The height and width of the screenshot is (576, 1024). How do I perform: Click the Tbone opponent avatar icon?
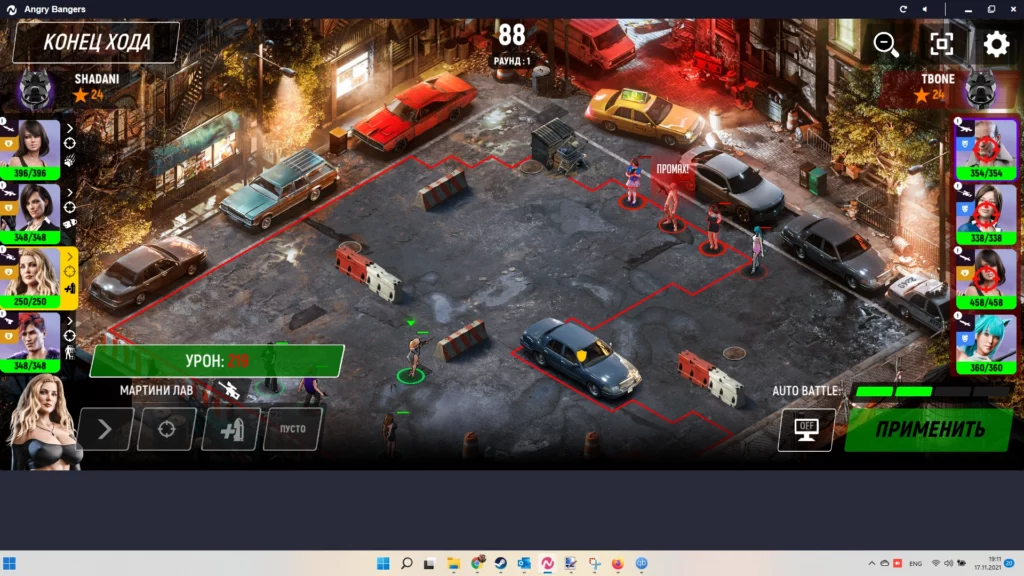point(981,89)
